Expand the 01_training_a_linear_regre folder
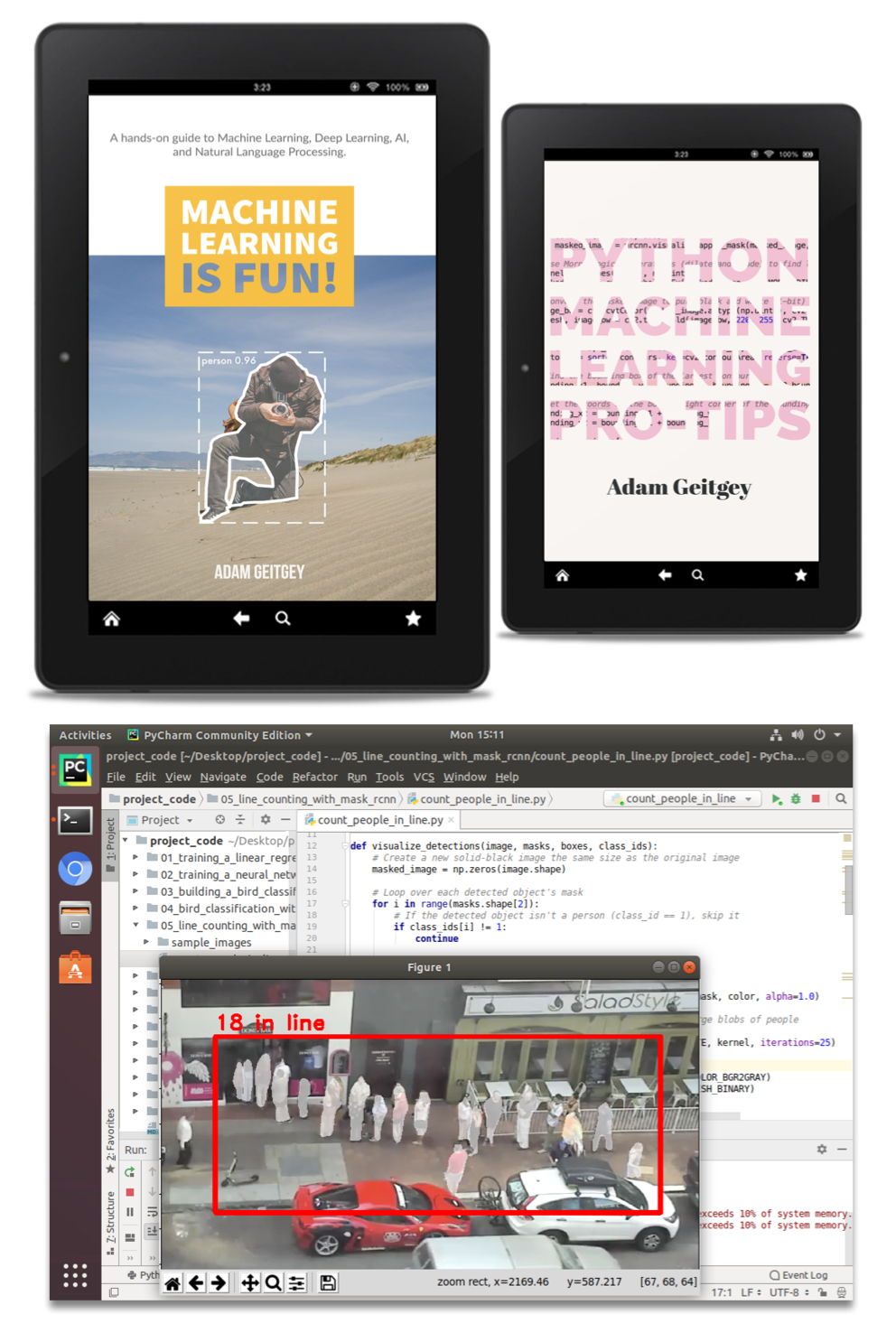 click(x=135, y=857)
